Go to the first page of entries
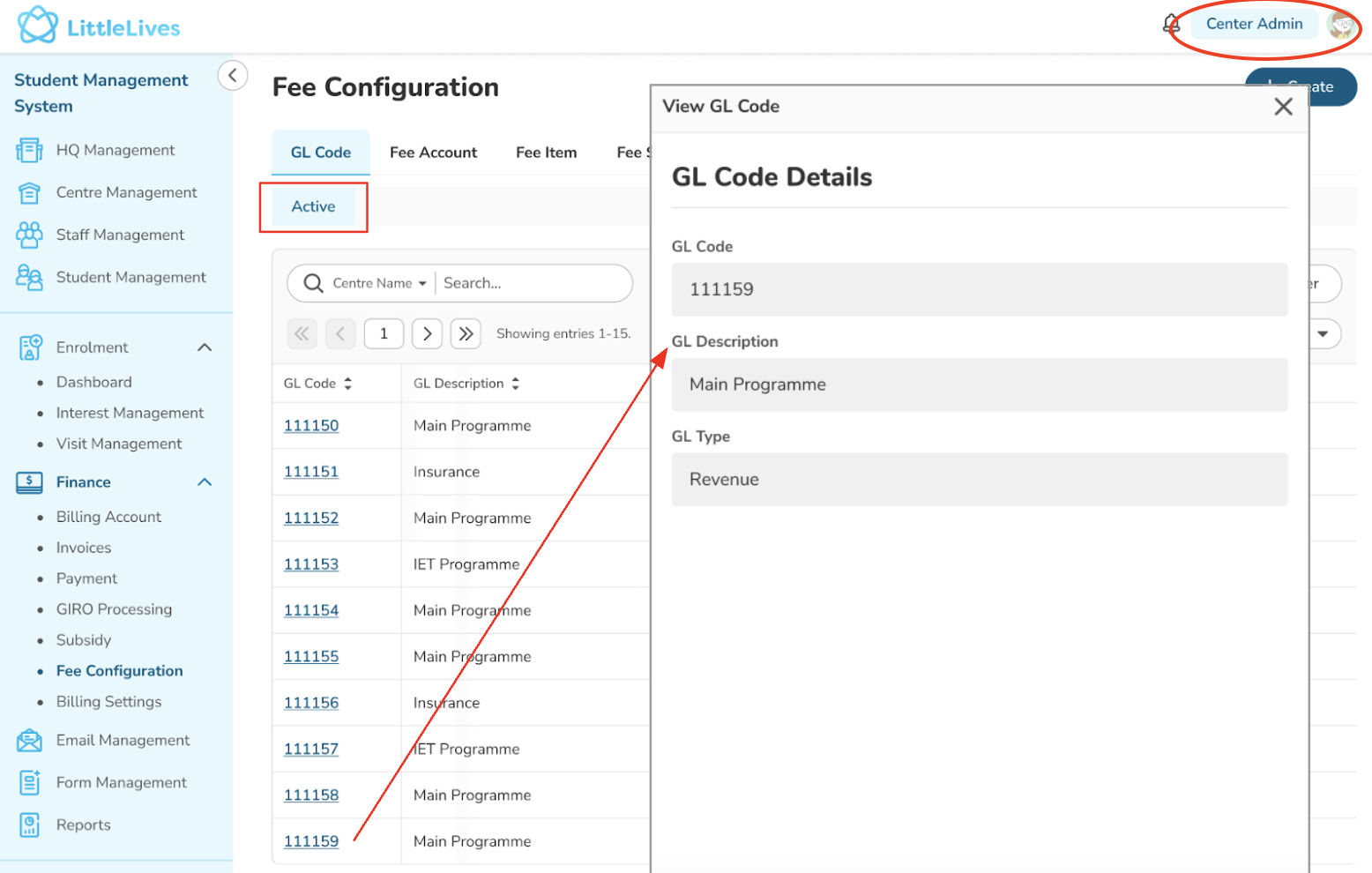Screen dimensions: 1372x873 tap(302, 333)
